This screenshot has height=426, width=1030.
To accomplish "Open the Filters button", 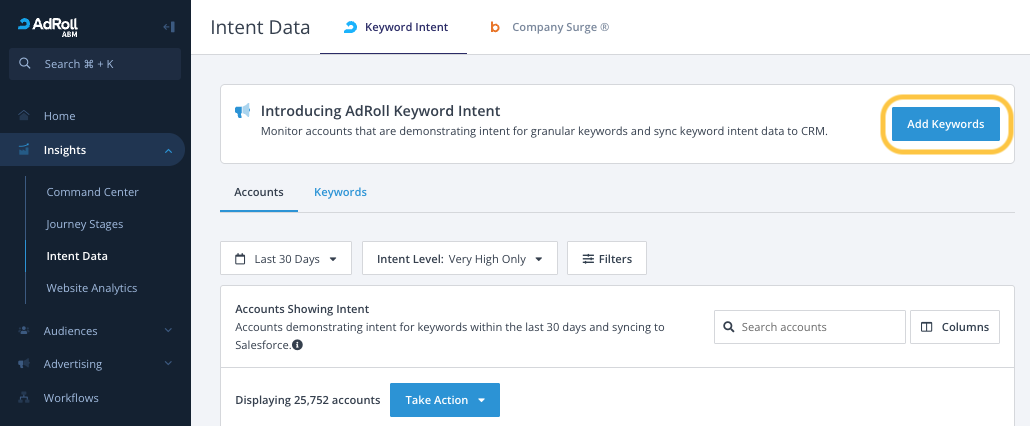I will coord(606,259).
